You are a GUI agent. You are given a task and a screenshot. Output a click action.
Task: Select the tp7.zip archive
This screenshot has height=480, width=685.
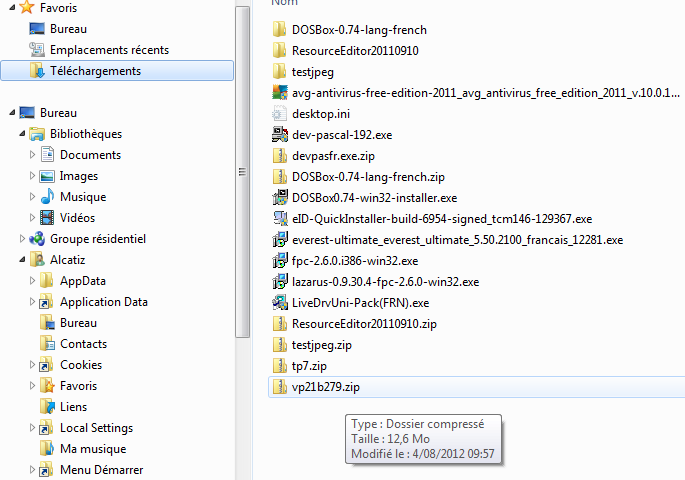click(x=309, y=366)
